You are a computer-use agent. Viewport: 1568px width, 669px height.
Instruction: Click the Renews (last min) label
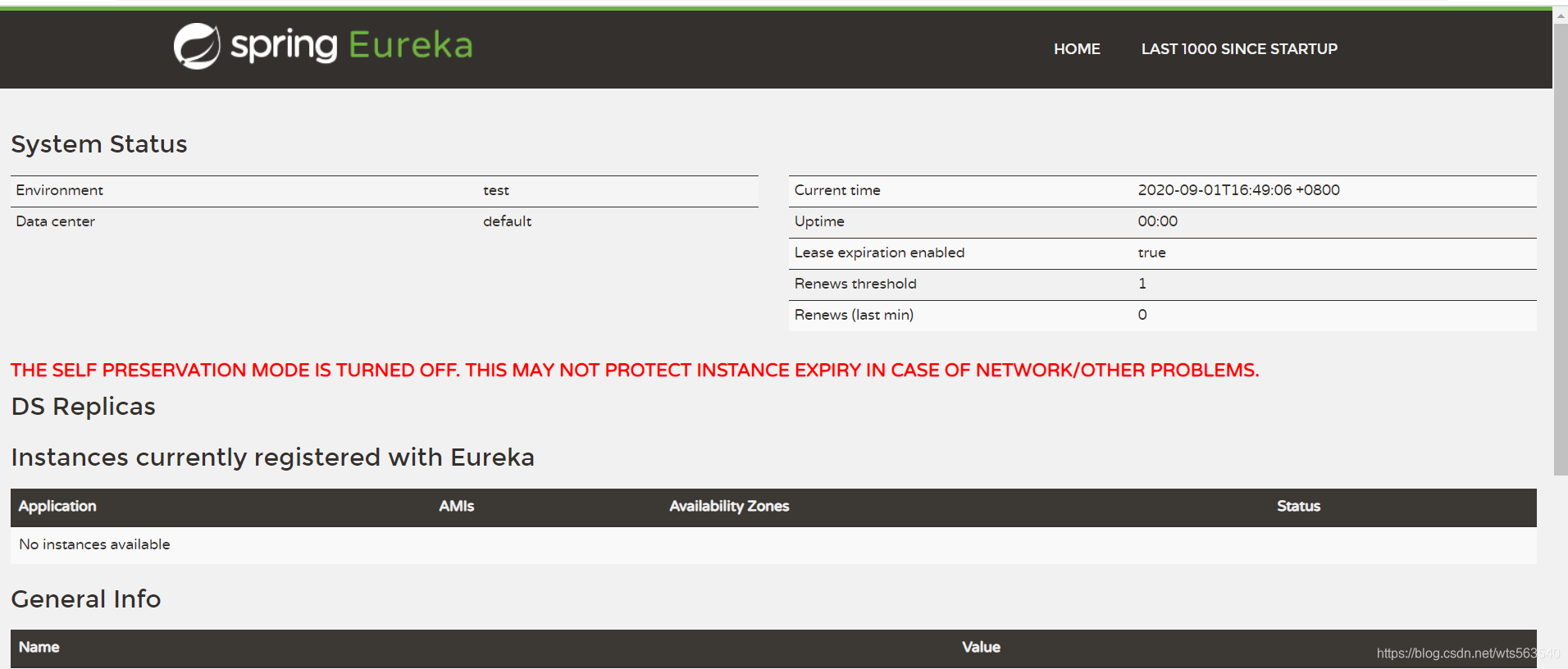click(854, 315)
